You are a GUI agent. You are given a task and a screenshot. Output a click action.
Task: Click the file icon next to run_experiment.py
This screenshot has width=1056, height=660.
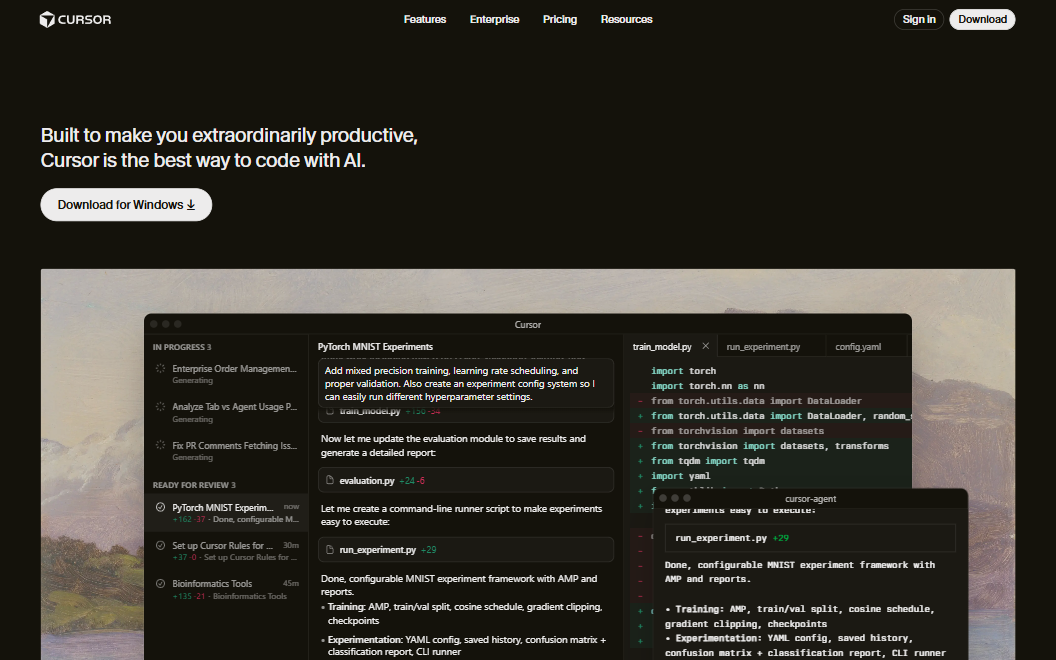point(330,550)
